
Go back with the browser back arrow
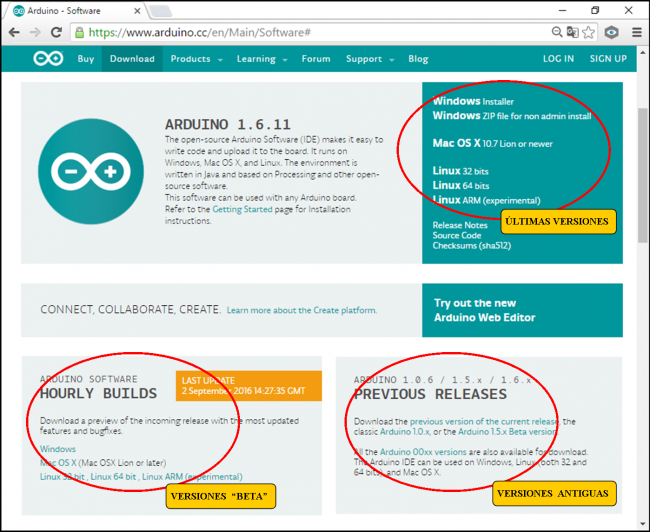coord(14,32)
